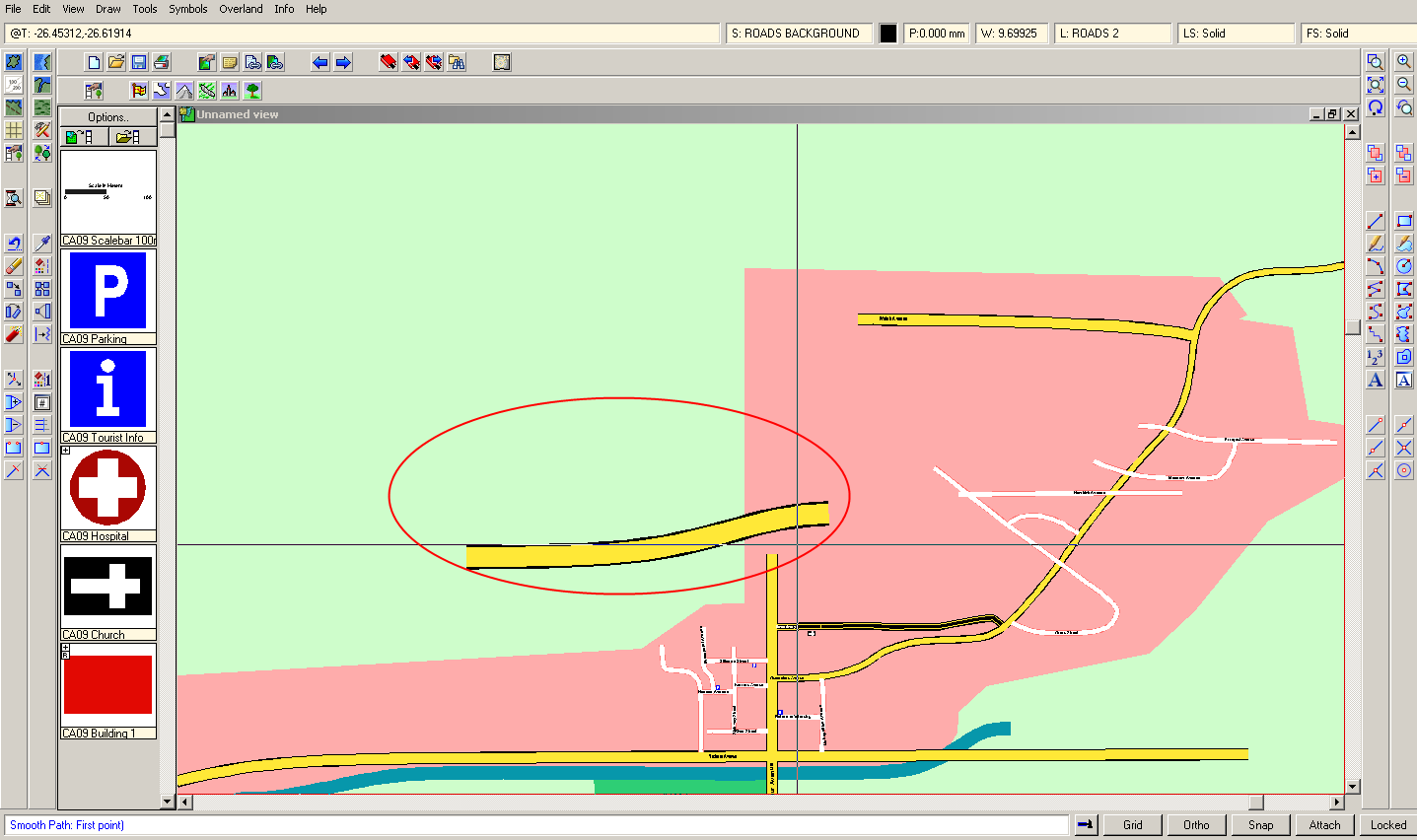Open the Symbols menu
This screenshot has height=840, width=1417.
(x=187, y=9)
